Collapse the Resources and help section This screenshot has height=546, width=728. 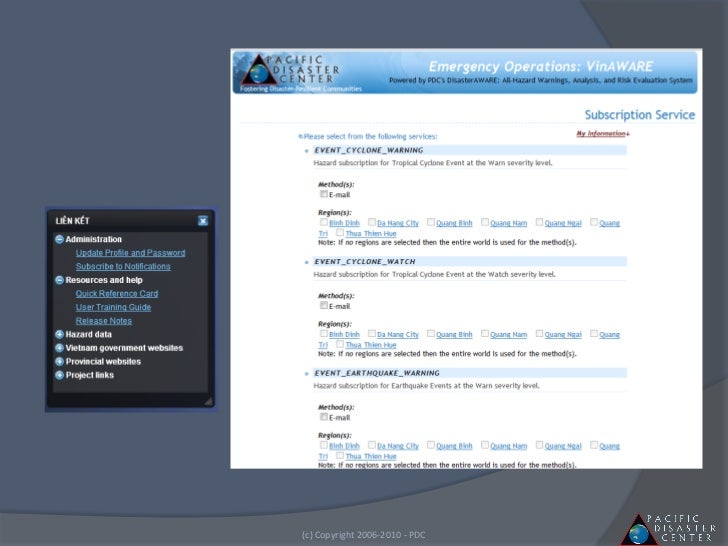[x=59, y=280]
